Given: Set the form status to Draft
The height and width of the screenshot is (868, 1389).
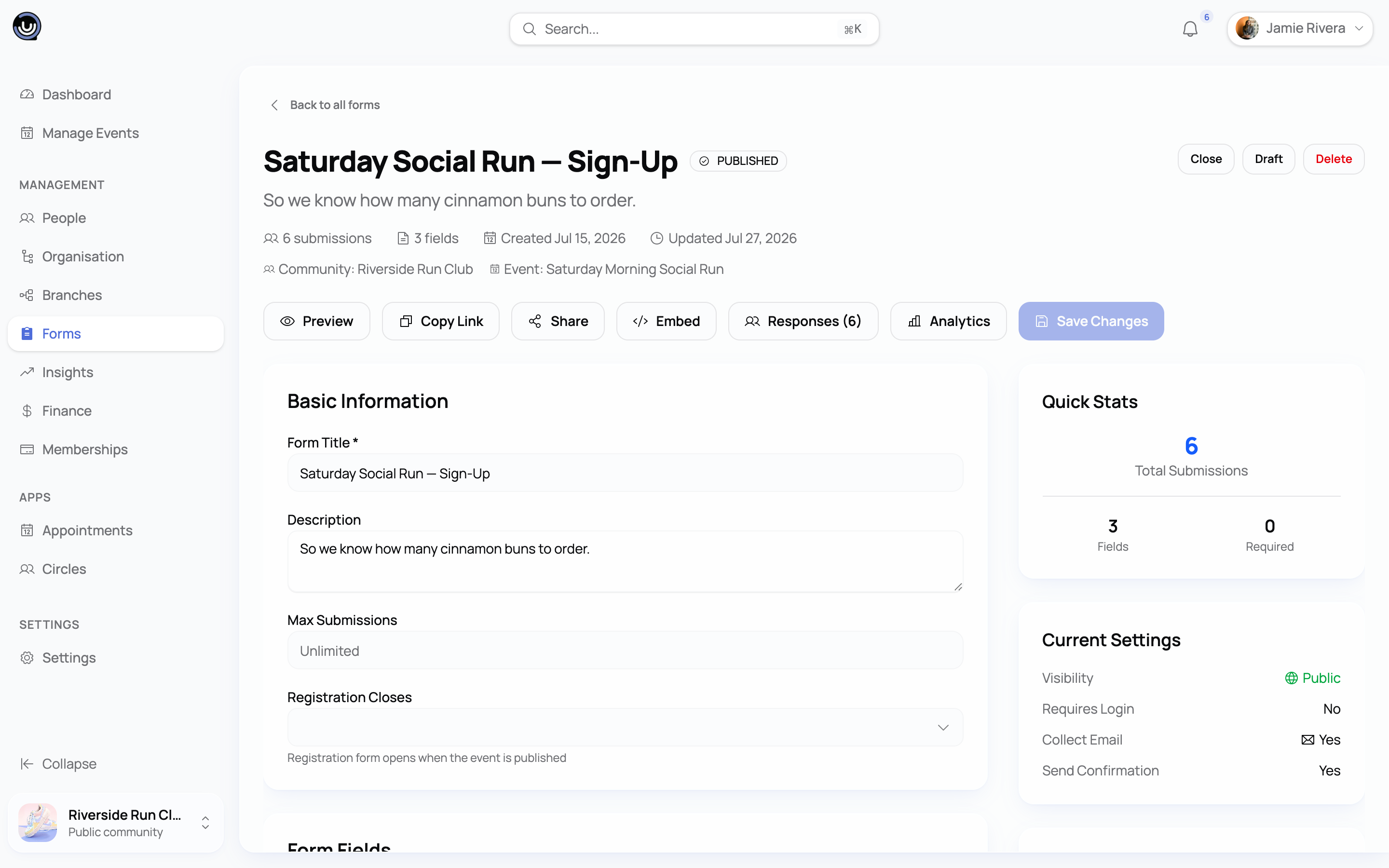Looking at the screenshot, I should pos(1268,159).
